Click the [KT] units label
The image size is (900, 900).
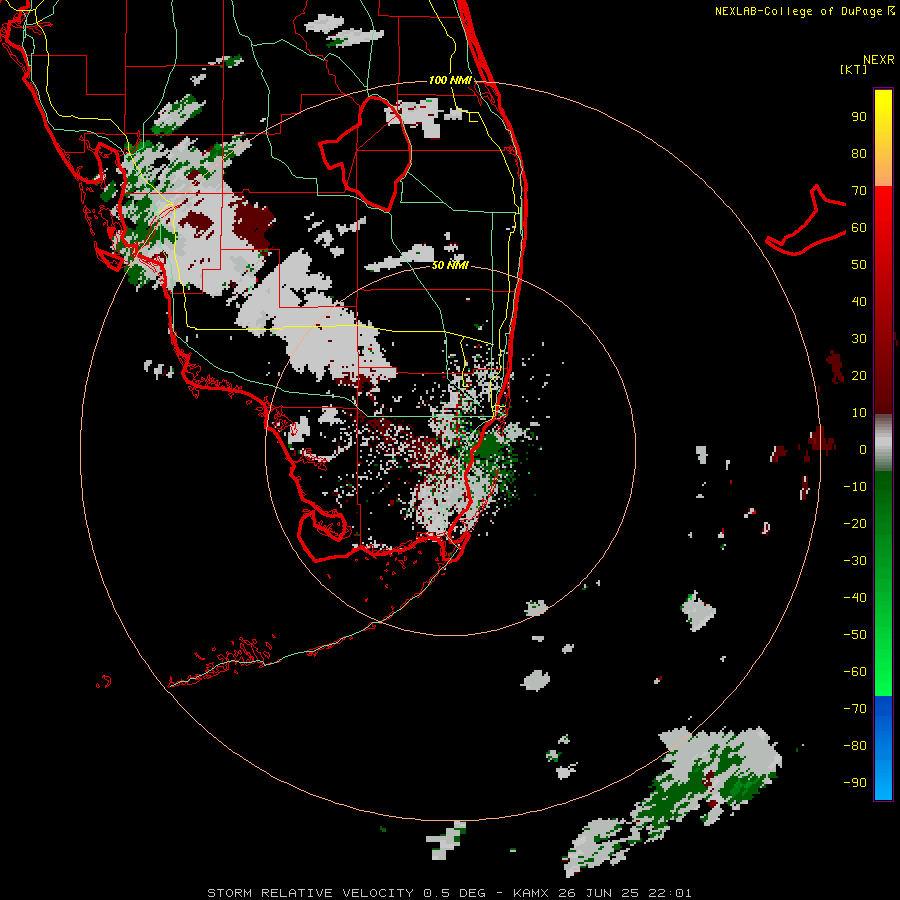pyautogui.click(x=854, y=69)
